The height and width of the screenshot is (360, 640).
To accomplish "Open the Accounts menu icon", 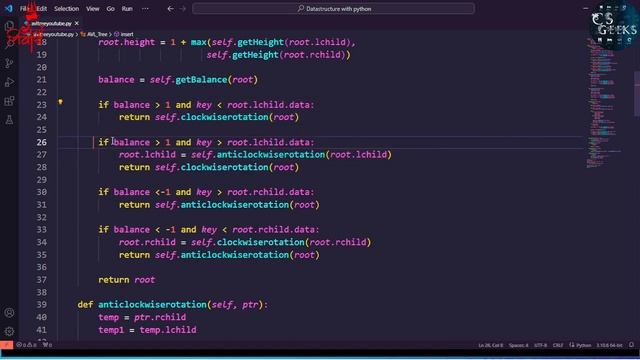I will 9,313.
